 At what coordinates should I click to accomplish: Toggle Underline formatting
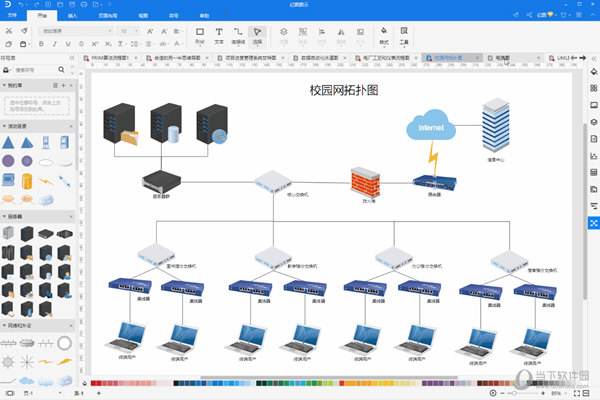pos(68,44)
